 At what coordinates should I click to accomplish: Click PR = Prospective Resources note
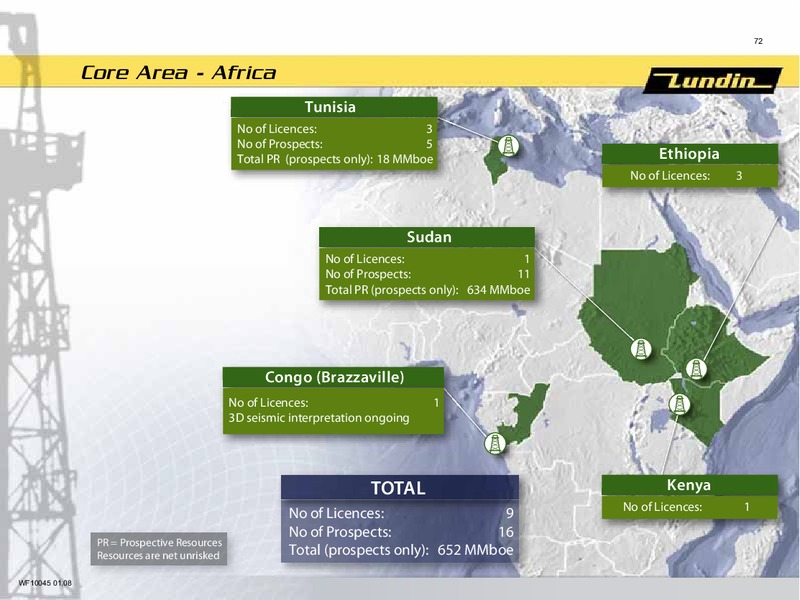(159, 542)
